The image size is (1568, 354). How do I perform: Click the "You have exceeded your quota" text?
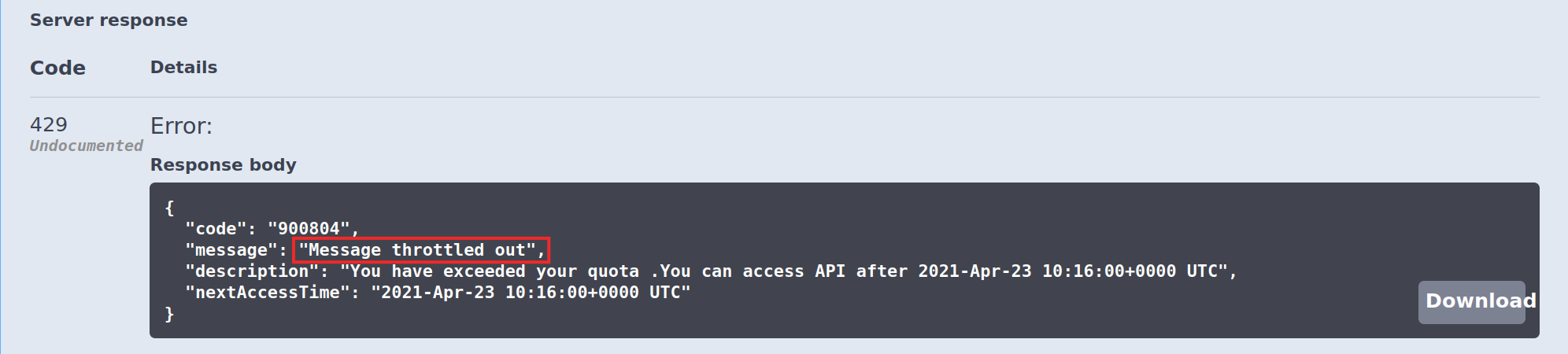(x=494, y=271)
